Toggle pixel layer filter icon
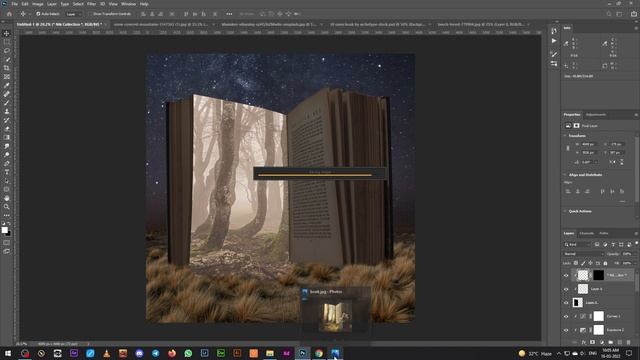The width and height of the screenshot is (640, 360). pyautogui.click(x=597, y=244)
